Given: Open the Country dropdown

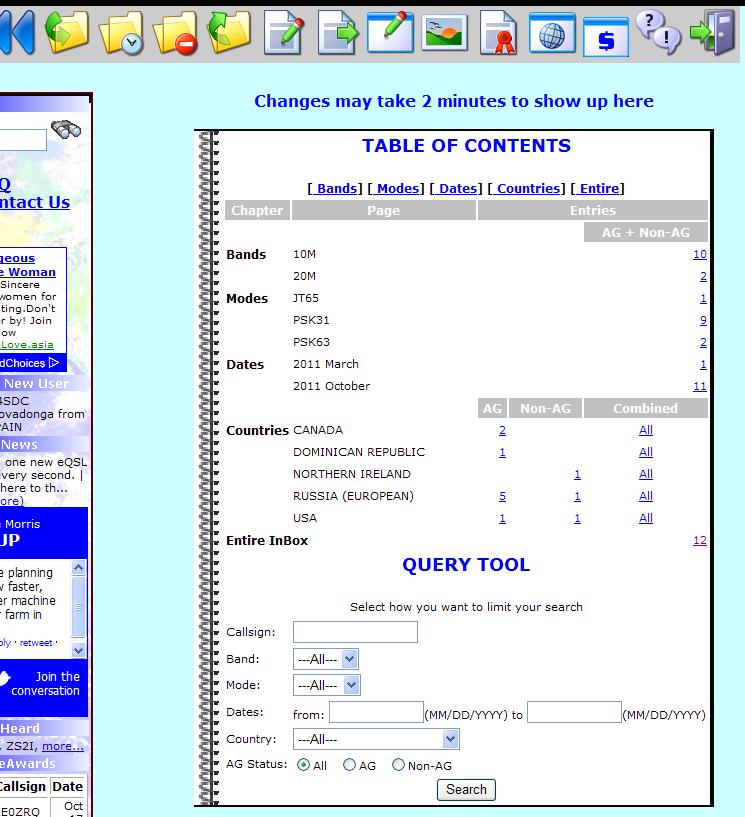Looking at the screenshot, I should [376, 739].
